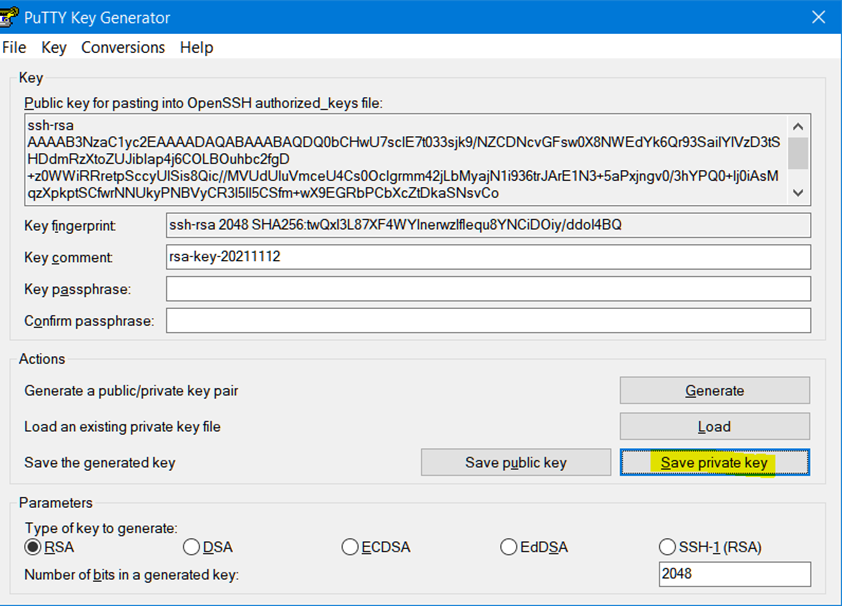
Task: Click the public key scrollbar down arrow
Action: click(798, 193)
